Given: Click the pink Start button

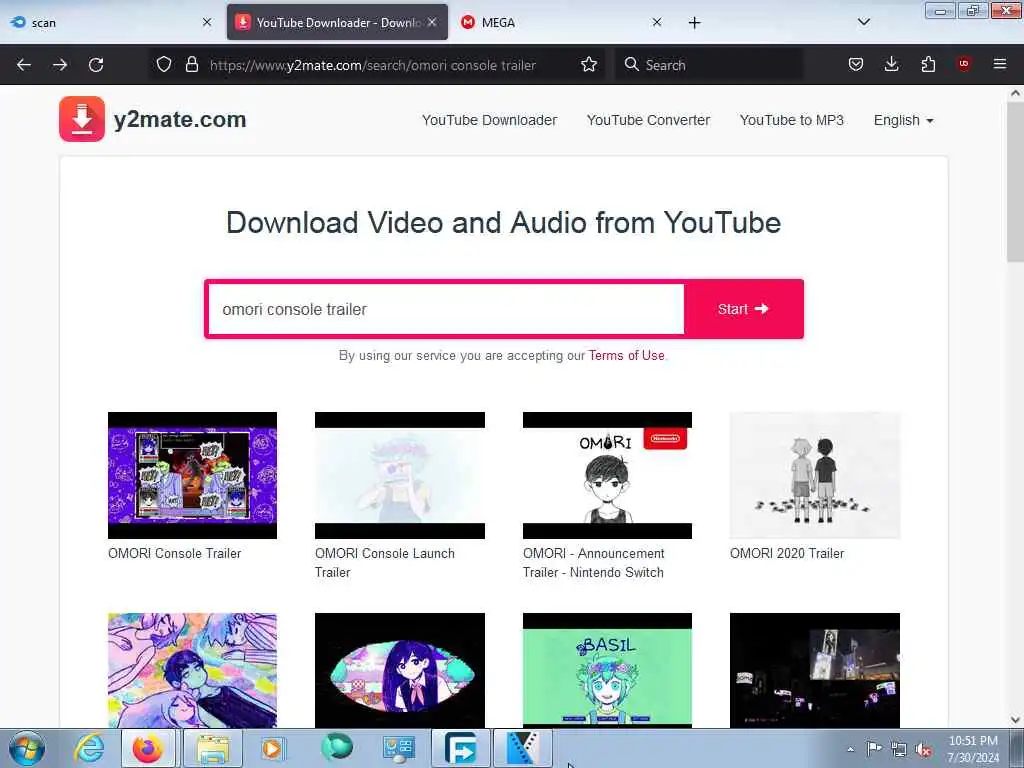Looking at the screenshot, I should click(x=743, y=309).
